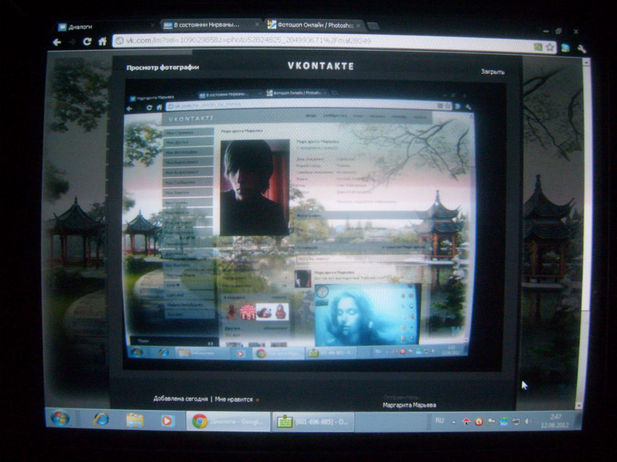Image resolution: width=617 pixels, height=462 pixels.
Task: Close the В состоянии Нирваны tab
Action: (257, 24)
